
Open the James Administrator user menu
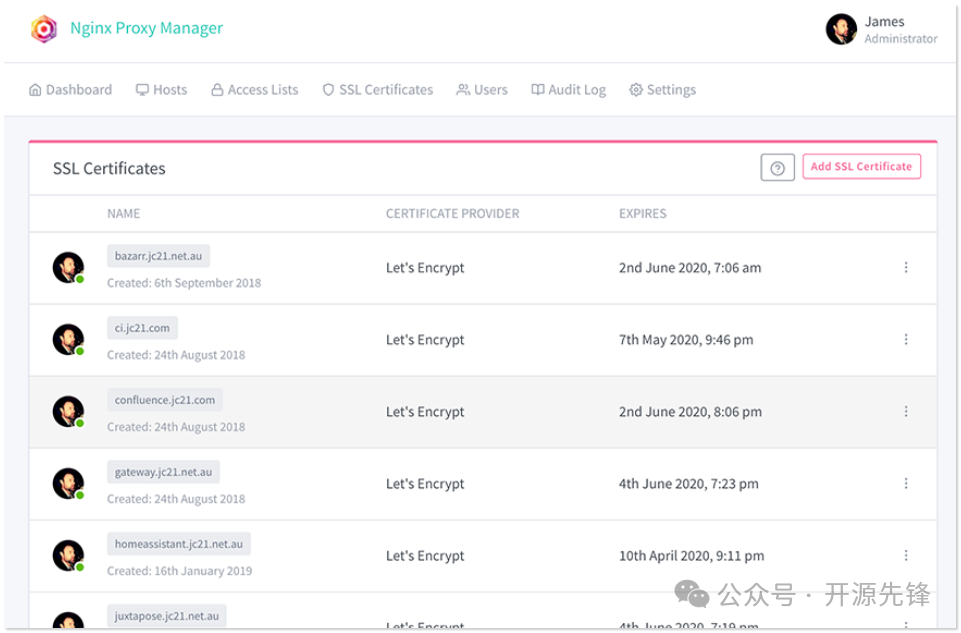pyautogui.click(x=881, y=29)
